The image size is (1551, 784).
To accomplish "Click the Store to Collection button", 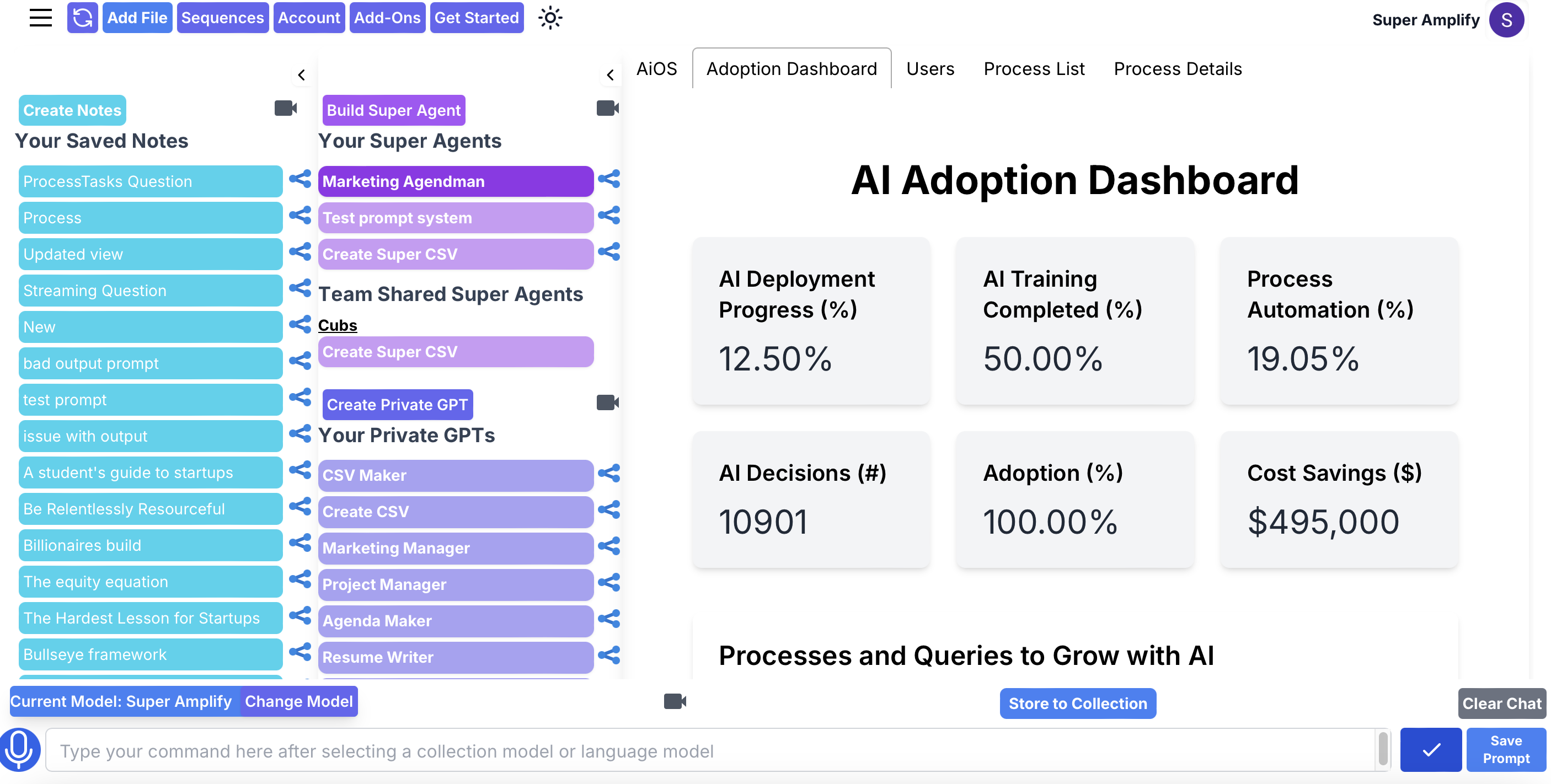I will pos(1077,704).
